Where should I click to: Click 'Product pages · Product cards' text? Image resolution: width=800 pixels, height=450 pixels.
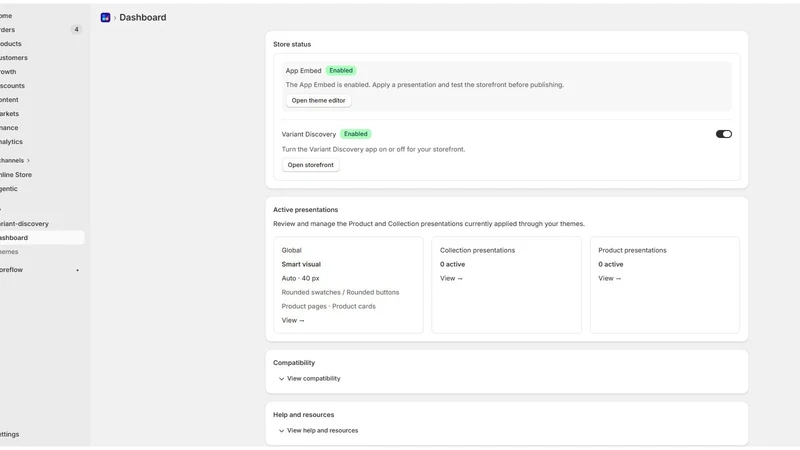pyautogui.click(x=329, y=307)
